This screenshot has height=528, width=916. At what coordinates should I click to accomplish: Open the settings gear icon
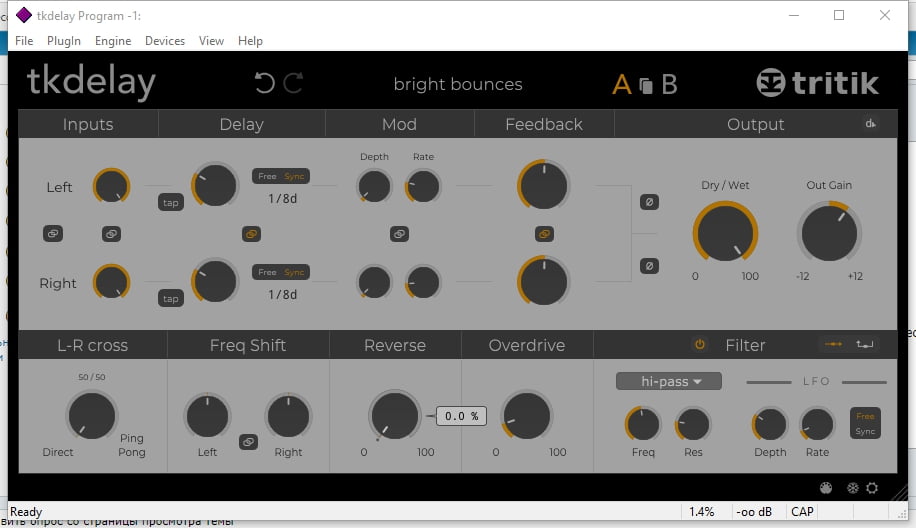click(x=872, y=488)
